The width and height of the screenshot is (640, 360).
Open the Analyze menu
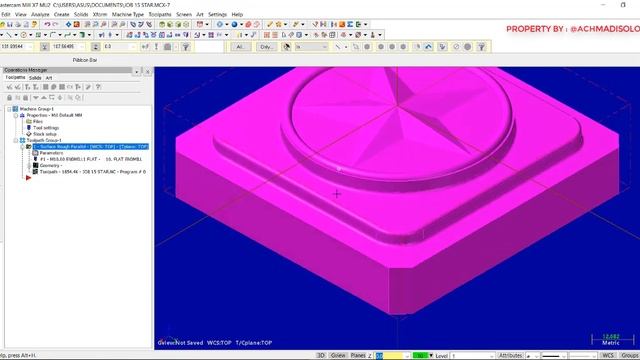tap(40, 14)
